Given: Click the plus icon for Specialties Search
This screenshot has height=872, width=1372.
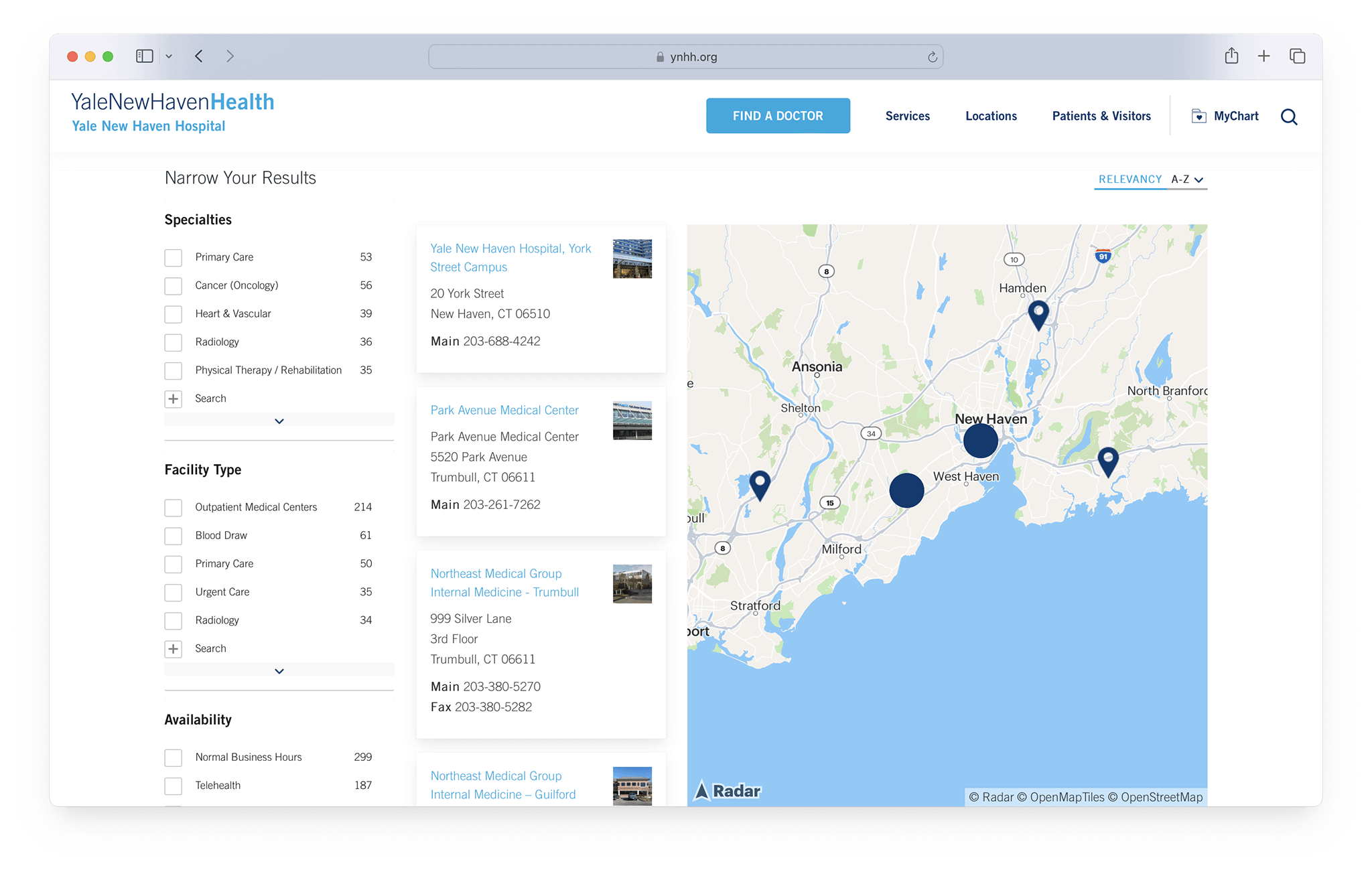Looking at the screenshot, I should point(174,398).
